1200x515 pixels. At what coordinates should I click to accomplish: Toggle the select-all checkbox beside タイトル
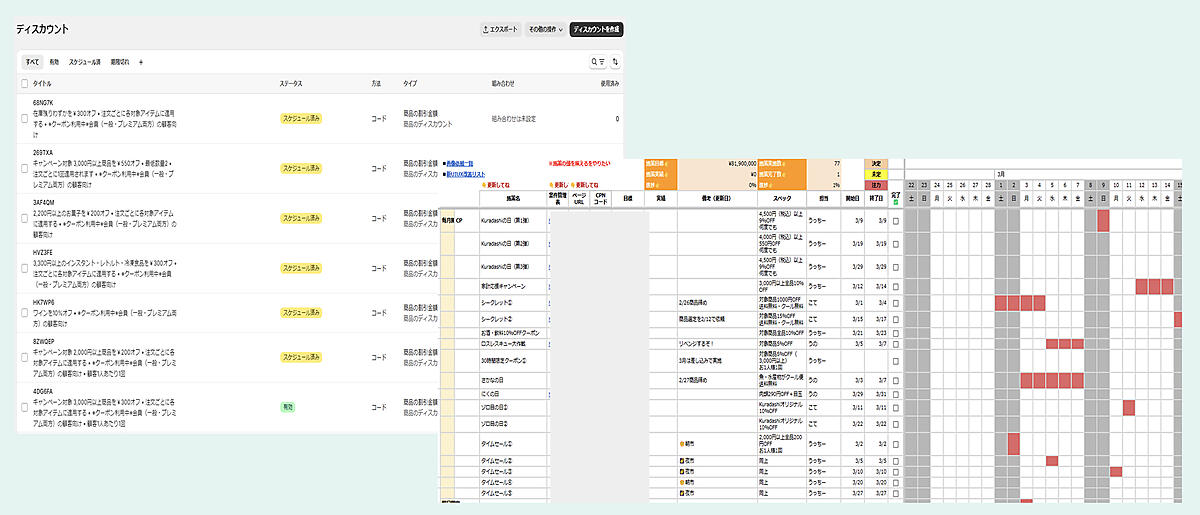pos(25,83)
